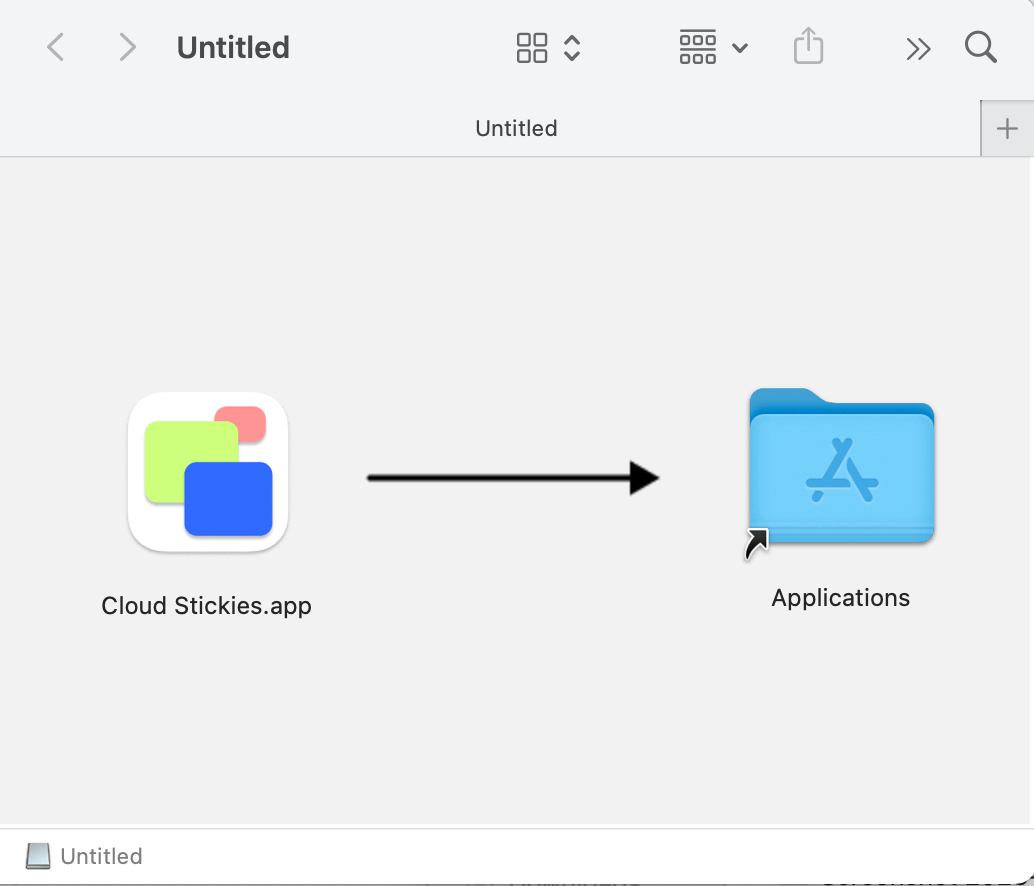Image resolution: width=1034 pixels, height=886 pixels.
Task: Switch to icon grid view
Action: (532, 47)
